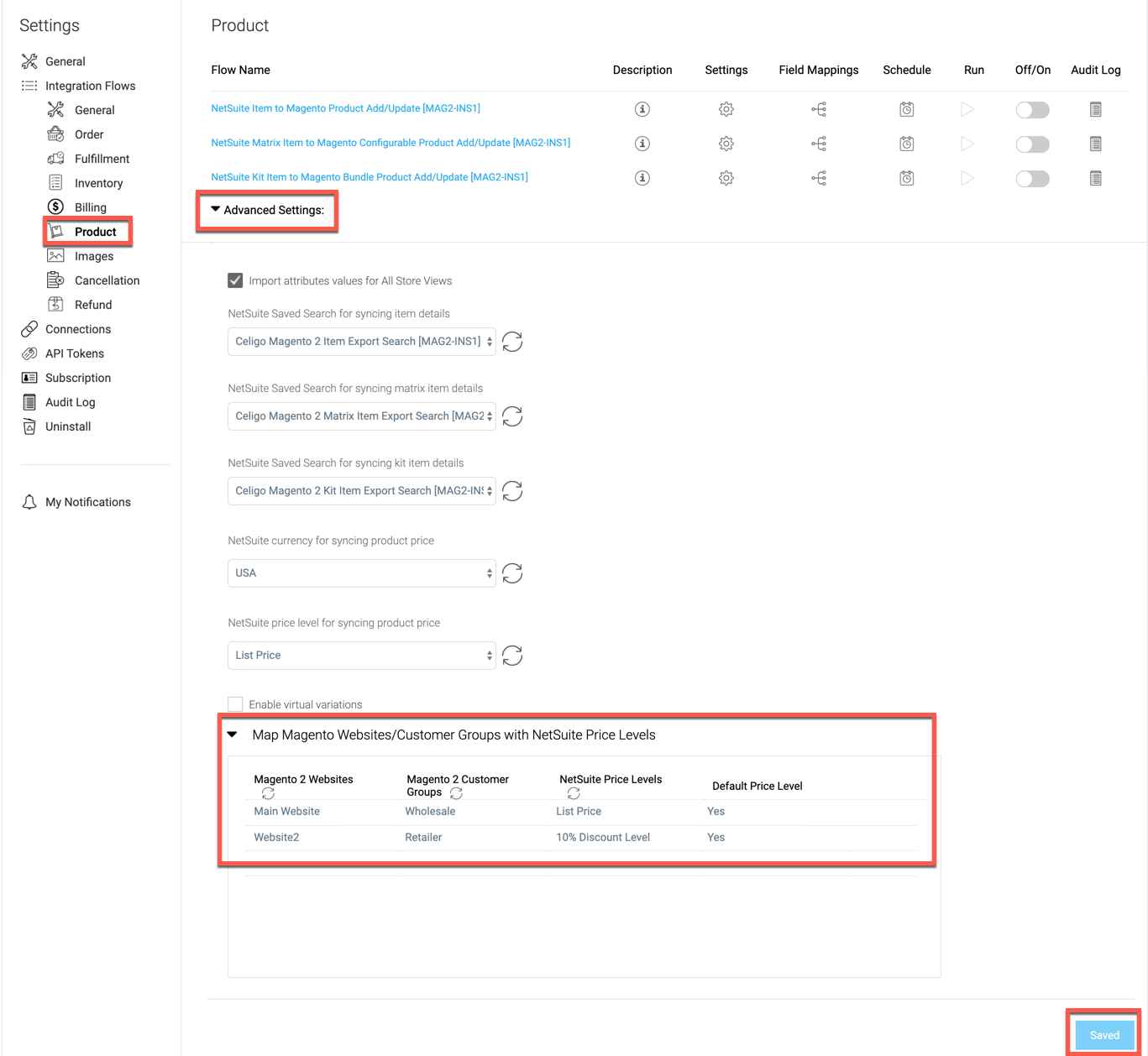1148x1056 pixels.
Task: Go to Subscription in sidebar
Action: [x=66, y=378]
